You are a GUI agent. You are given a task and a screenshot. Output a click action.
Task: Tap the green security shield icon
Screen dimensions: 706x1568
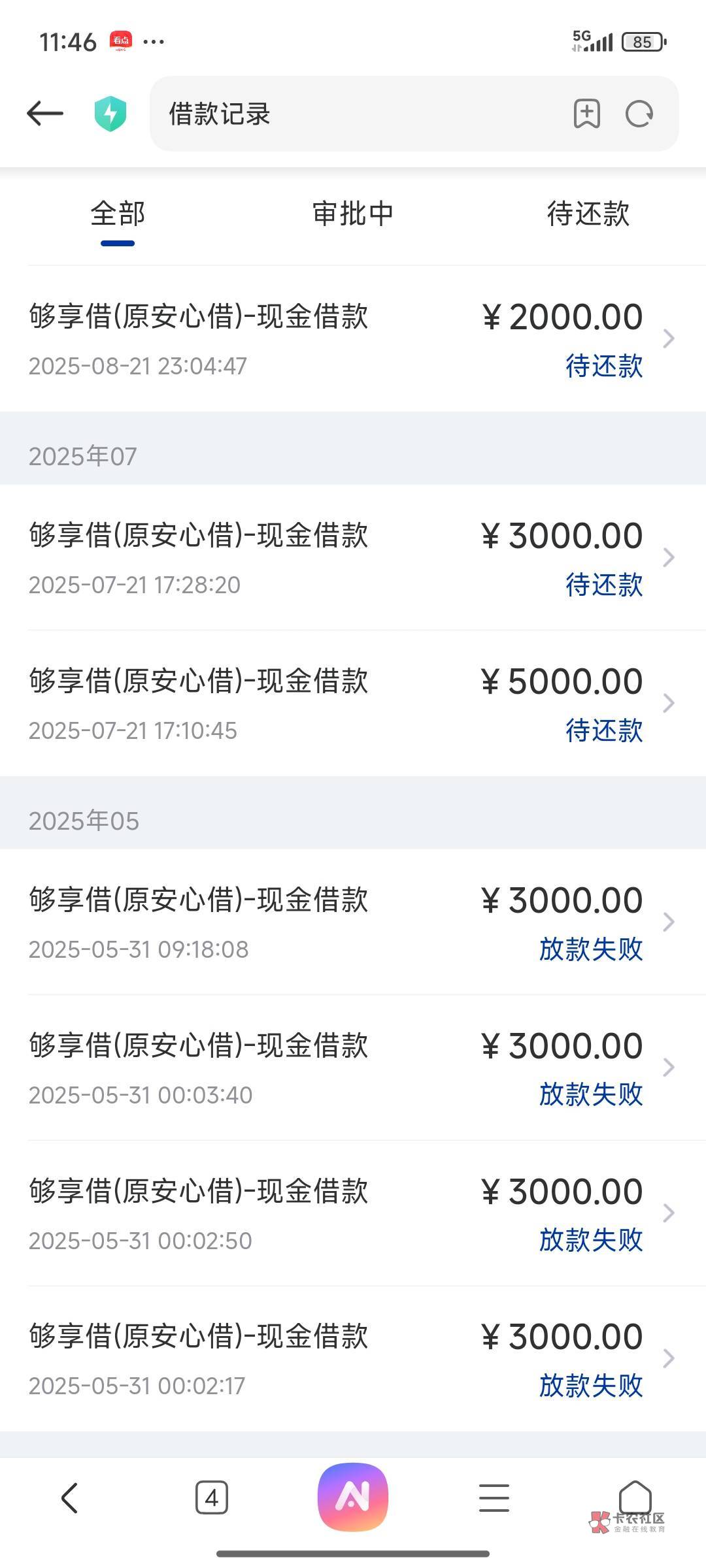(110, 114)
